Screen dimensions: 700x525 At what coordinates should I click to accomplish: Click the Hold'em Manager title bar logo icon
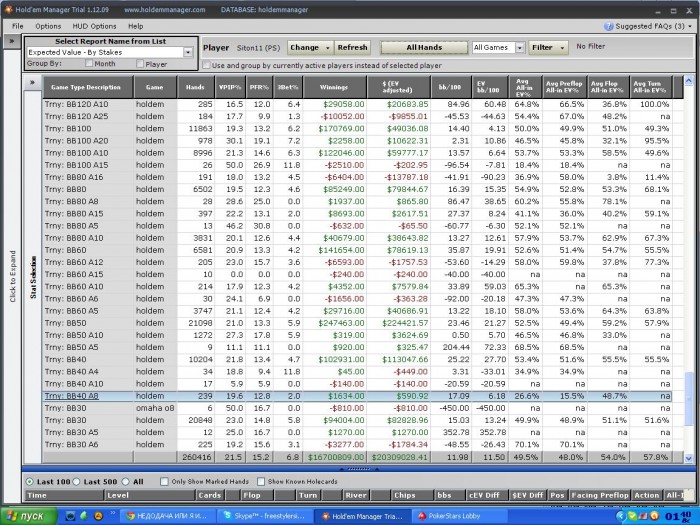click(x=8, y=9)
